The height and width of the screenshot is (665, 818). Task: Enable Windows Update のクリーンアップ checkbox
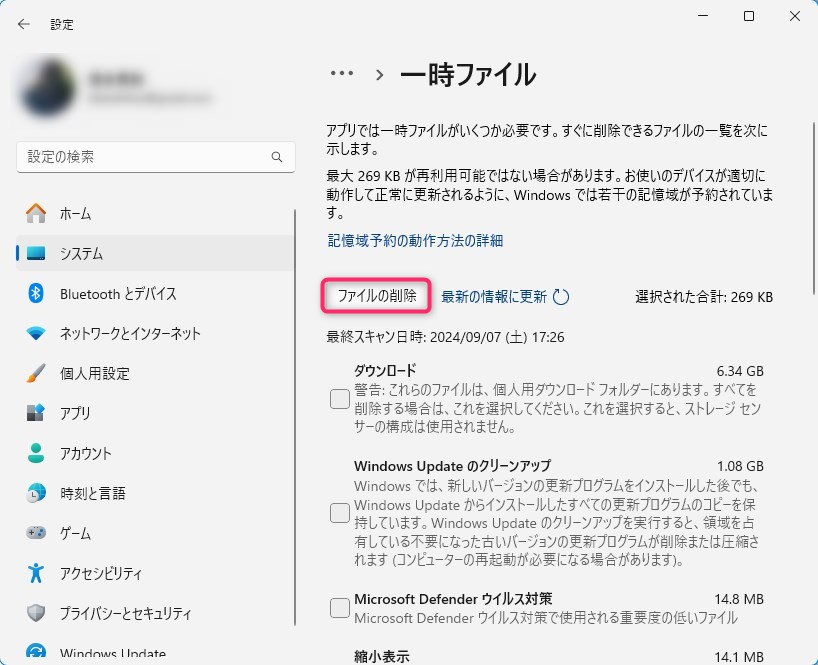(x=340, y=513)
